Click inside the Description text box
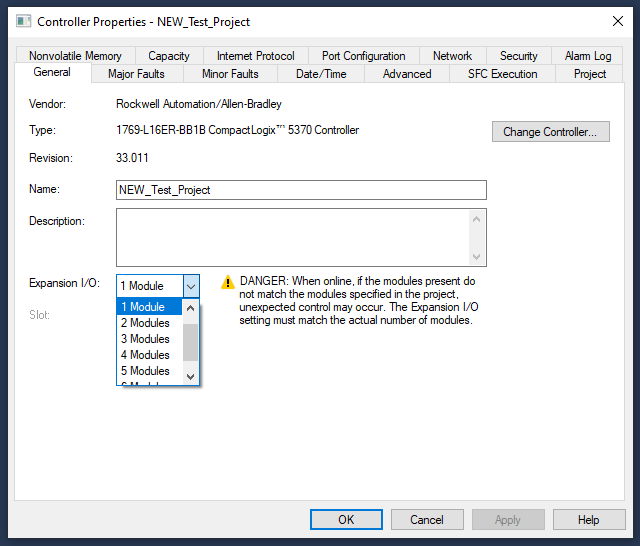 point(293,237)
